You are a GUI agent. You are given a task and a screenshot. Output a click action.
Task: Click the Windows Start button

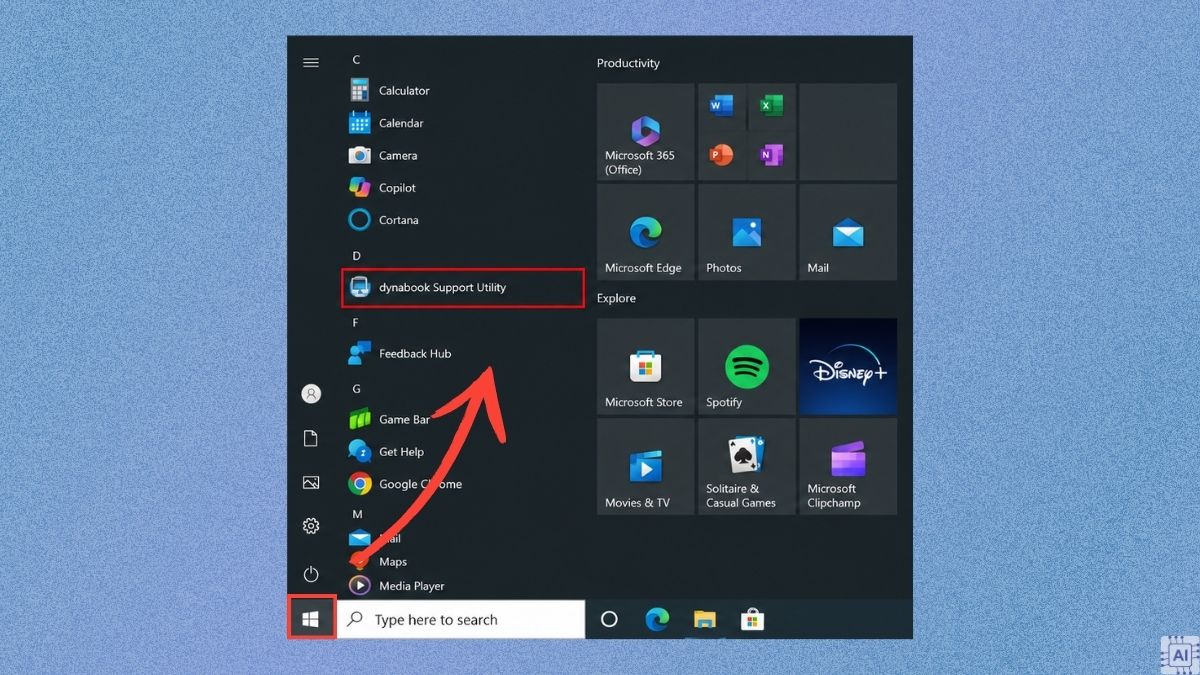pos(311,620)
